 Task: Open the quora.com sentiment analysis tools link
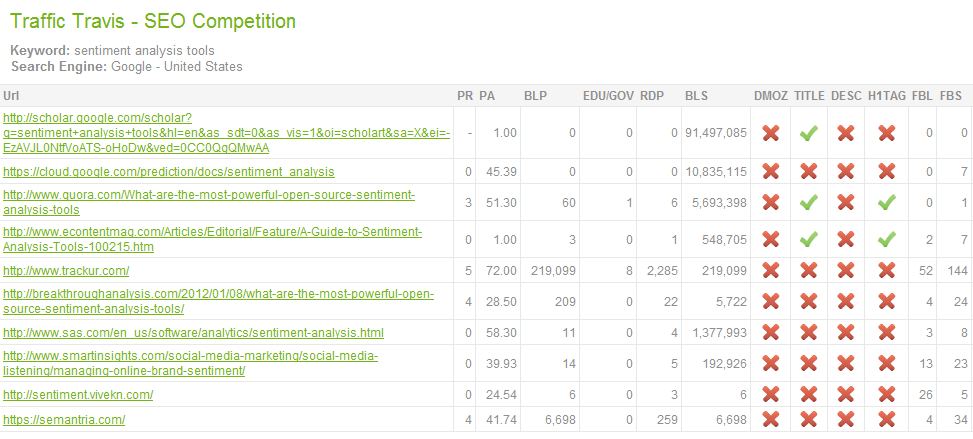209,202
